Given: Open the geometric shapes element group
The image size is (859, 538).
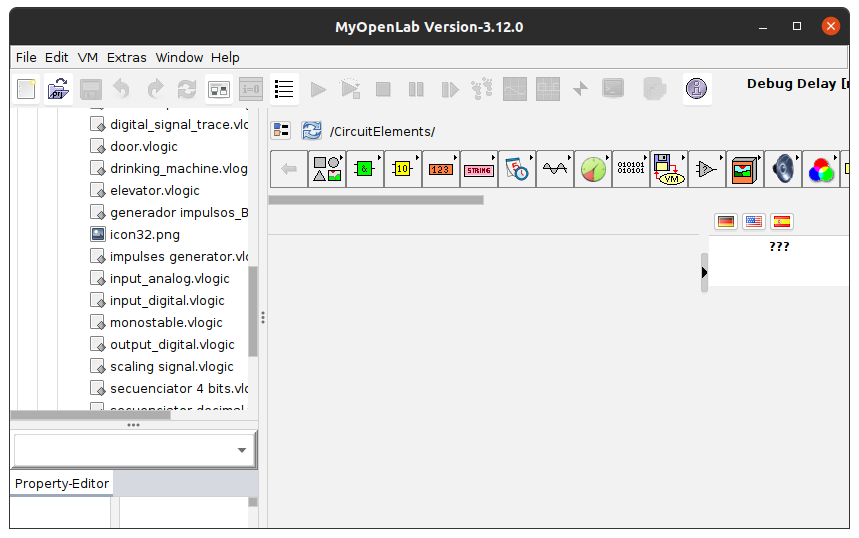Looking at the screenshot, I should click(x=327, y=169).
